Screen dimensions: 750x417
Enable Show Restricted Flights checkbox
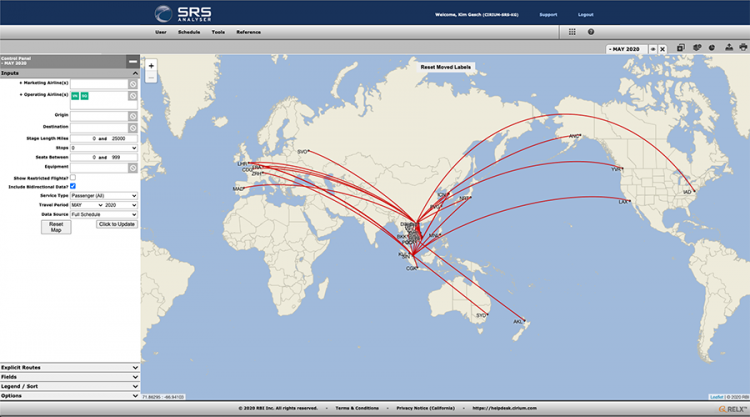73,177
